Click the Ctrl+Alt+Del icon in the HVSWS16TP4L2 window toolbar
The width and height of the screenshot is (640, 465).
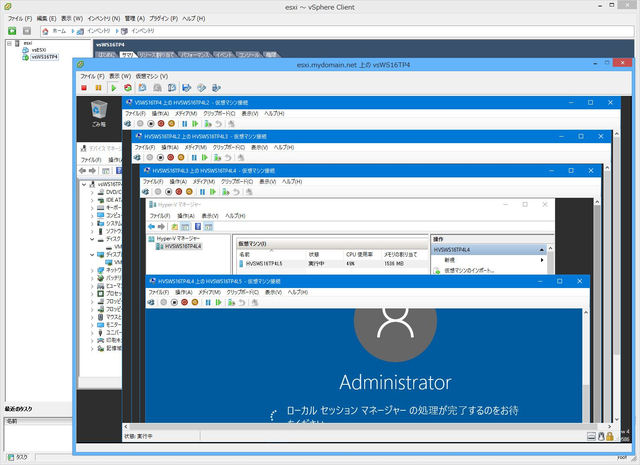point(128,123)
